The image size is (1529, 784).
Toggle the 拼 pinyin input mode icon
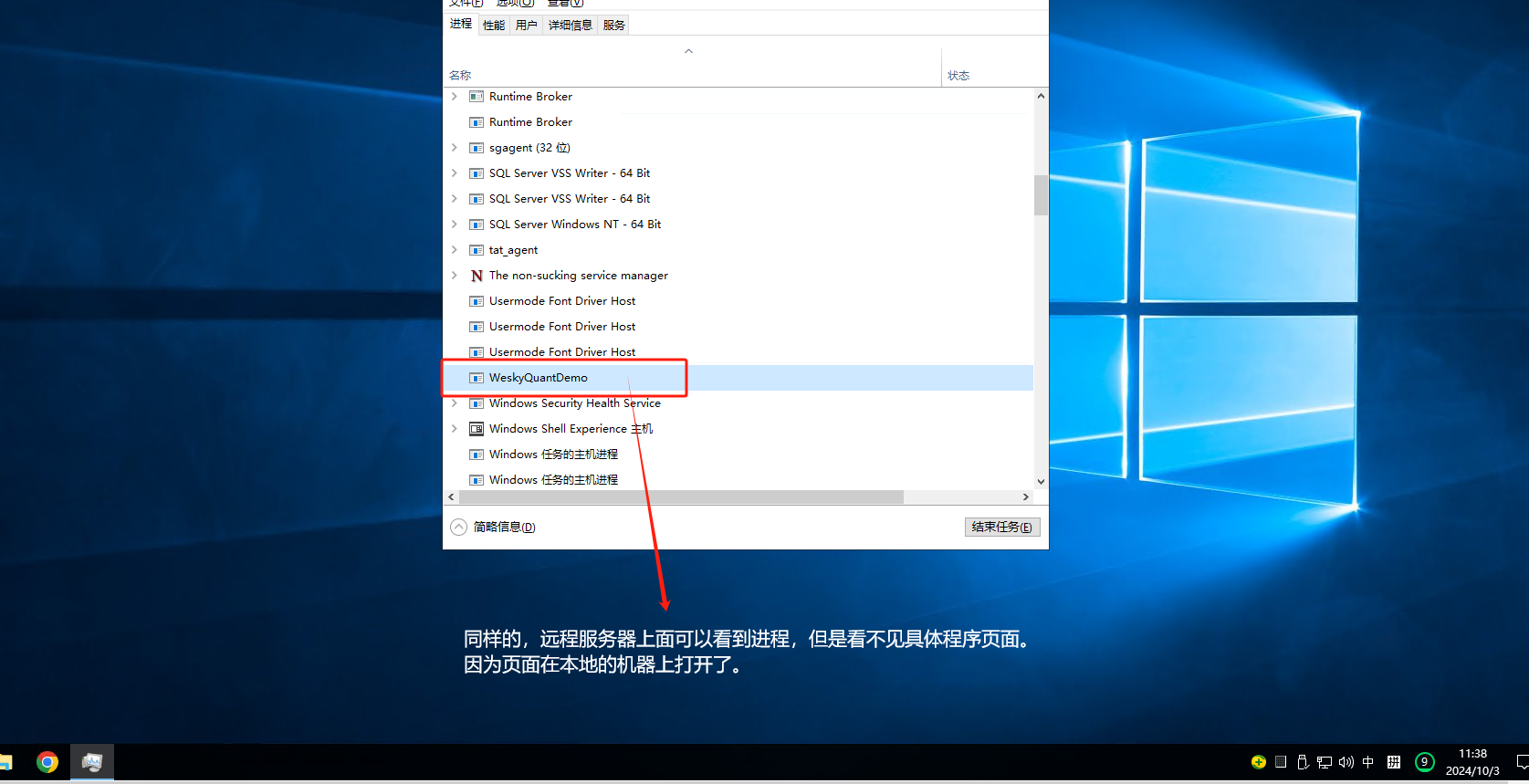(1394, 762)
